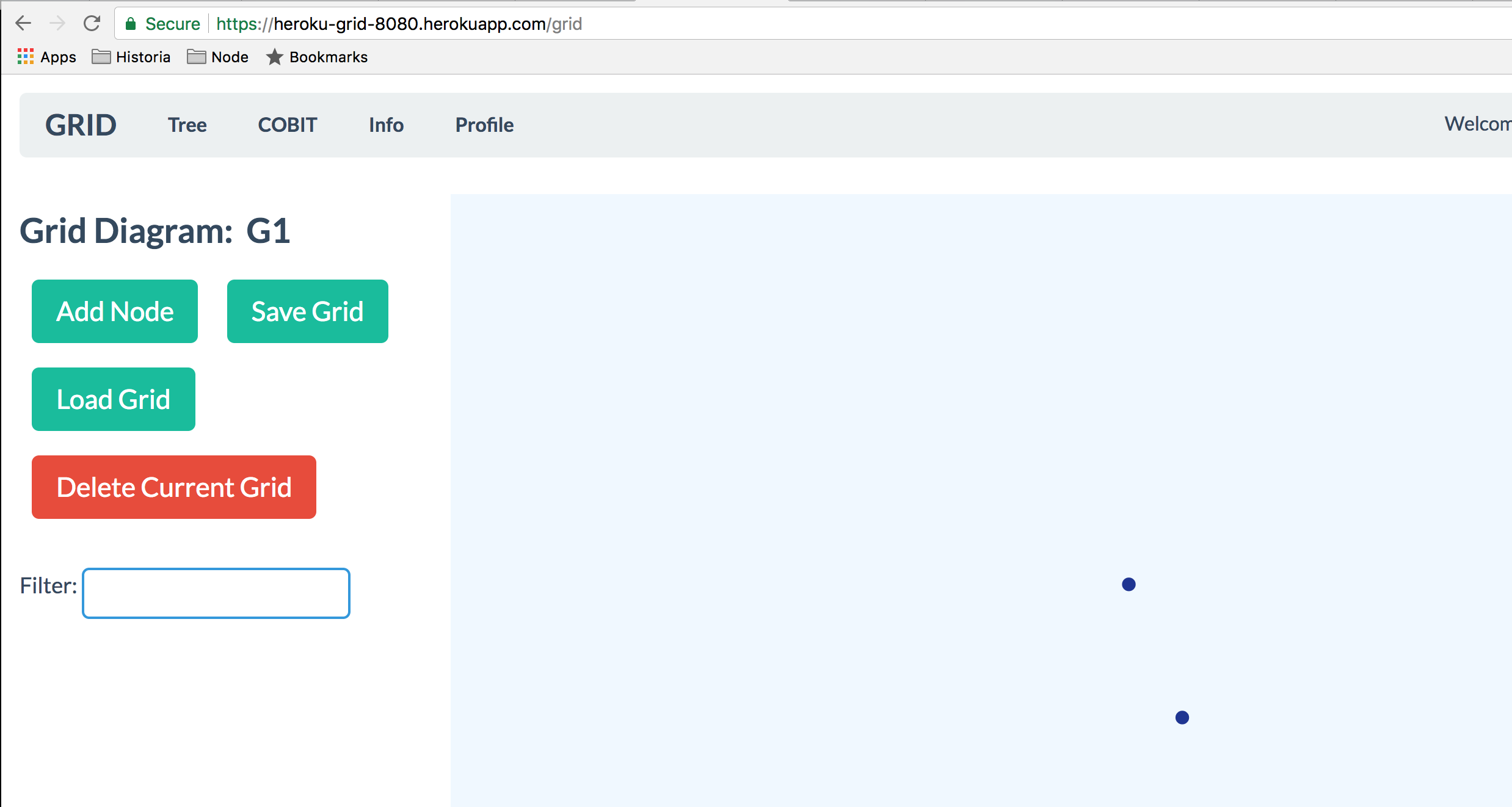This screenshot has width=1512, height=807.
Task: Click the red Delete Current Grid button
Action: [x=174, y=487]
